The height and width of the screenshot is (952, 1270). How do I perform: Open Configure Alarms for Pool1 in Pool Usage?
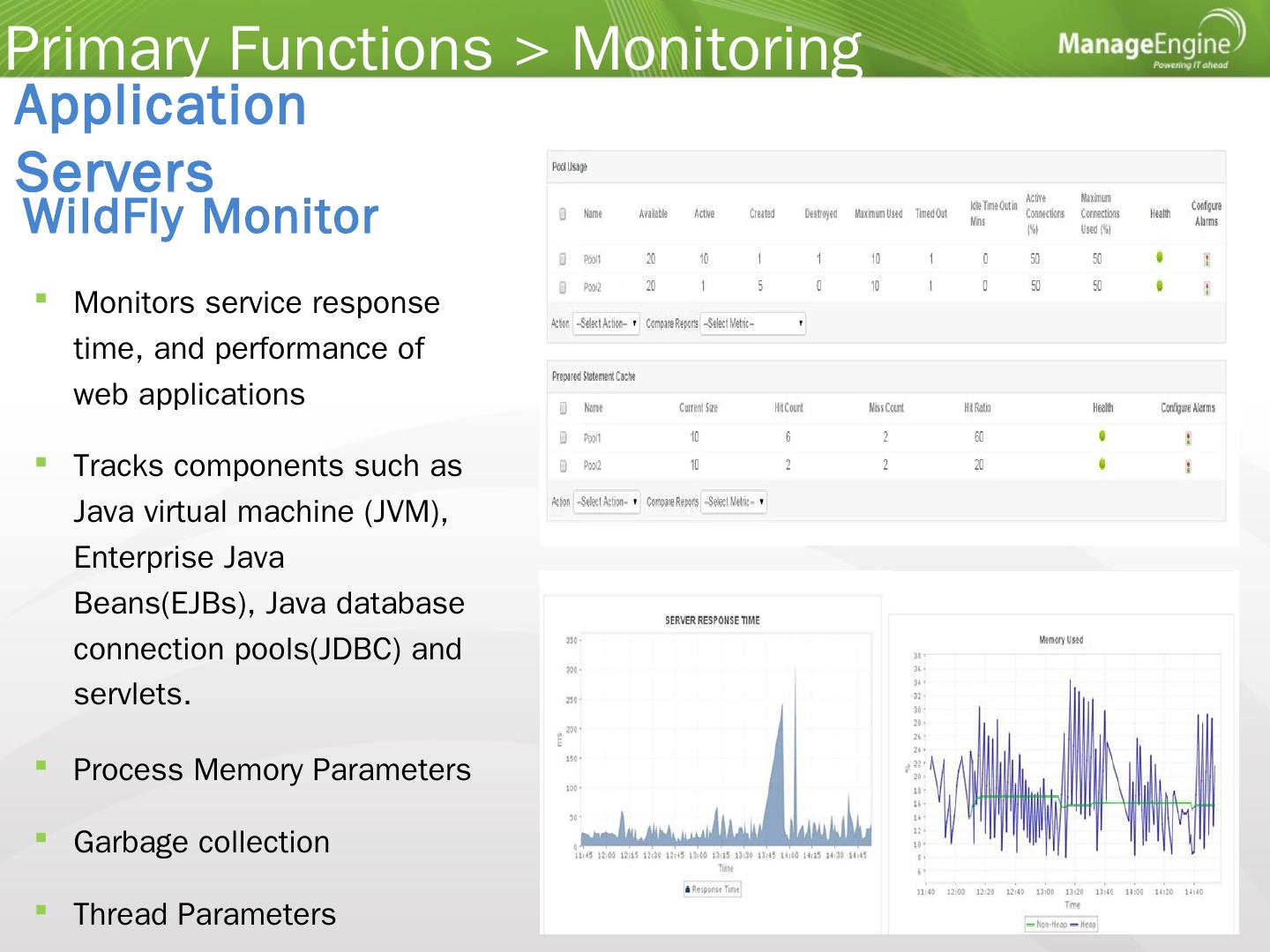[1206, 260]
